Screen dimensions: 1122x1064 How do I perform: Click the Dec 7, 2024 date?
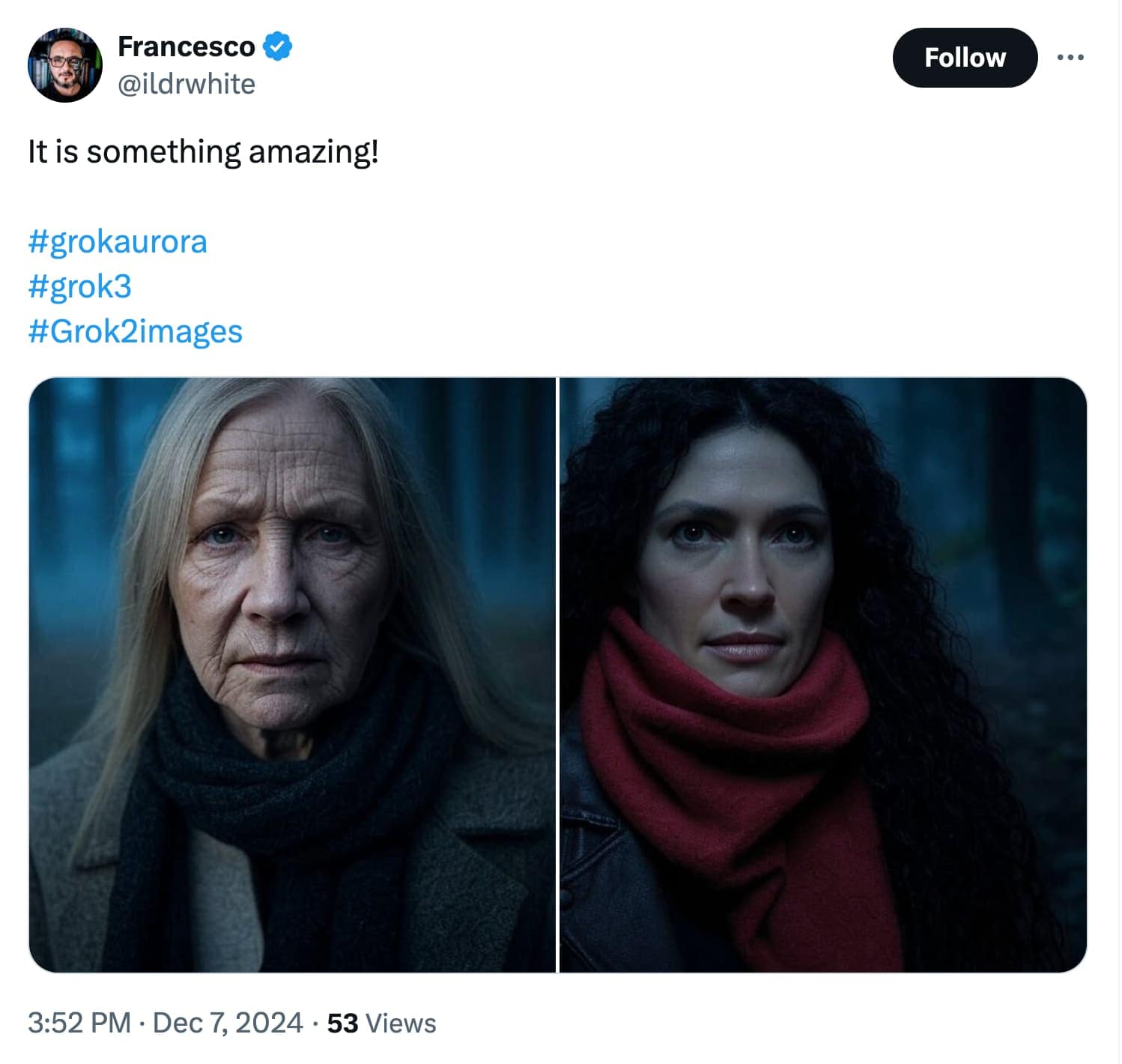point(228,1023)
